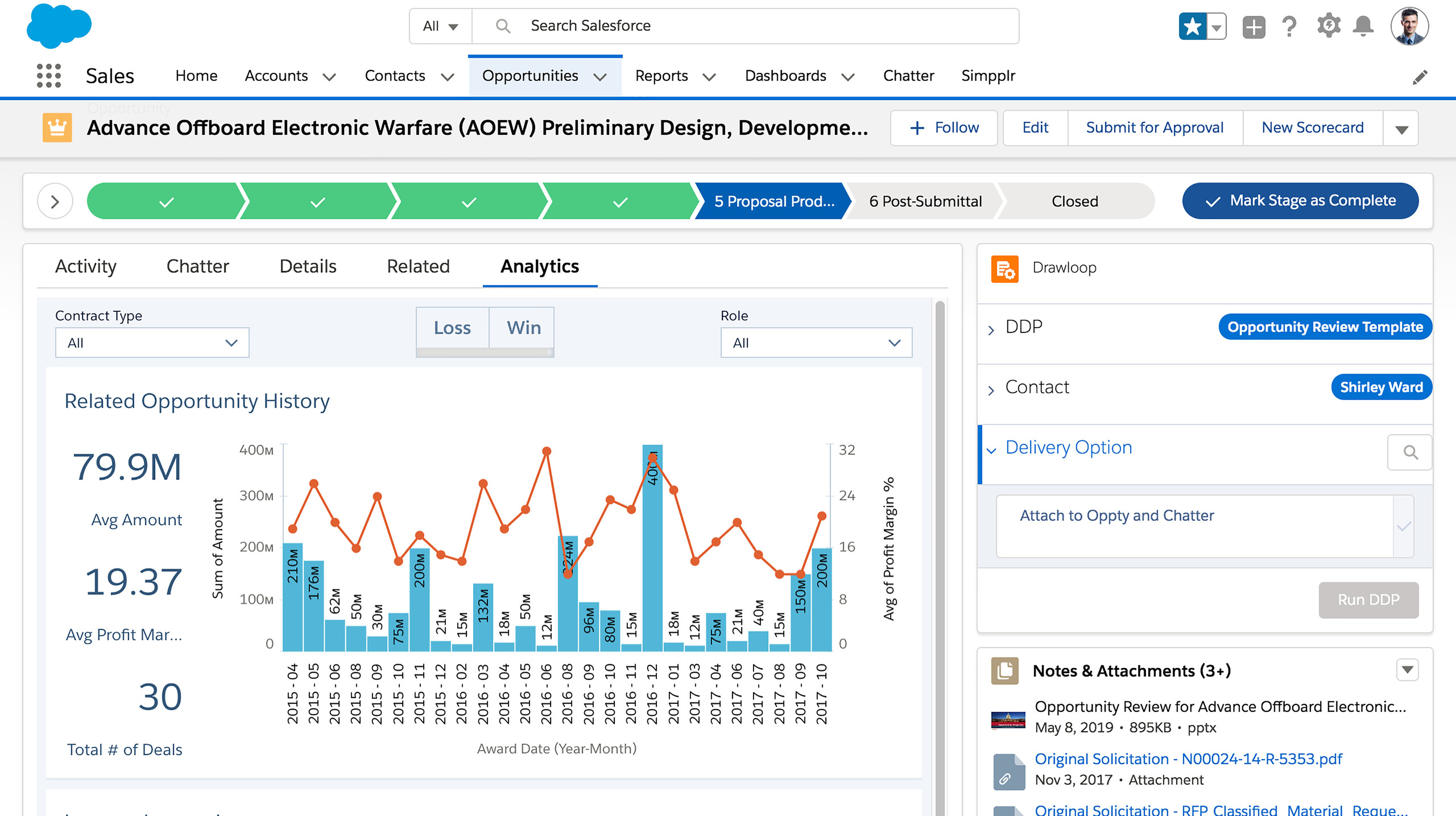The width and height of the screenshot is (1456, 816).
Task: Open the Opportunities menu chevron
Action: coord(600,77)
